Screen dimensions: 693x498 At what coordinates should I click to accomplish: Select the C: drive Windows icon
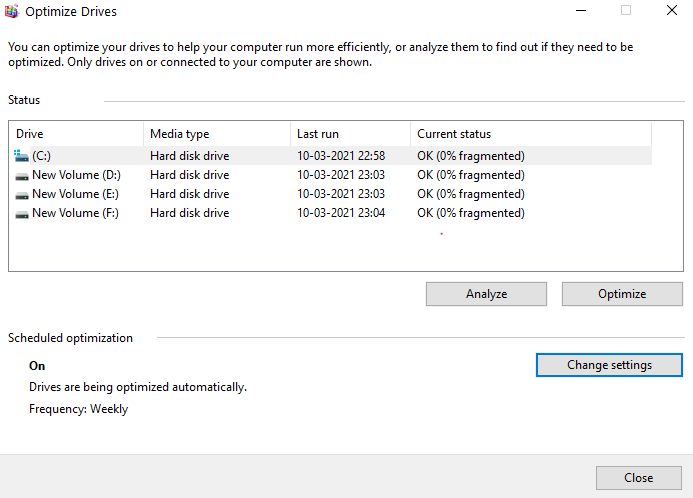(21, 156)
